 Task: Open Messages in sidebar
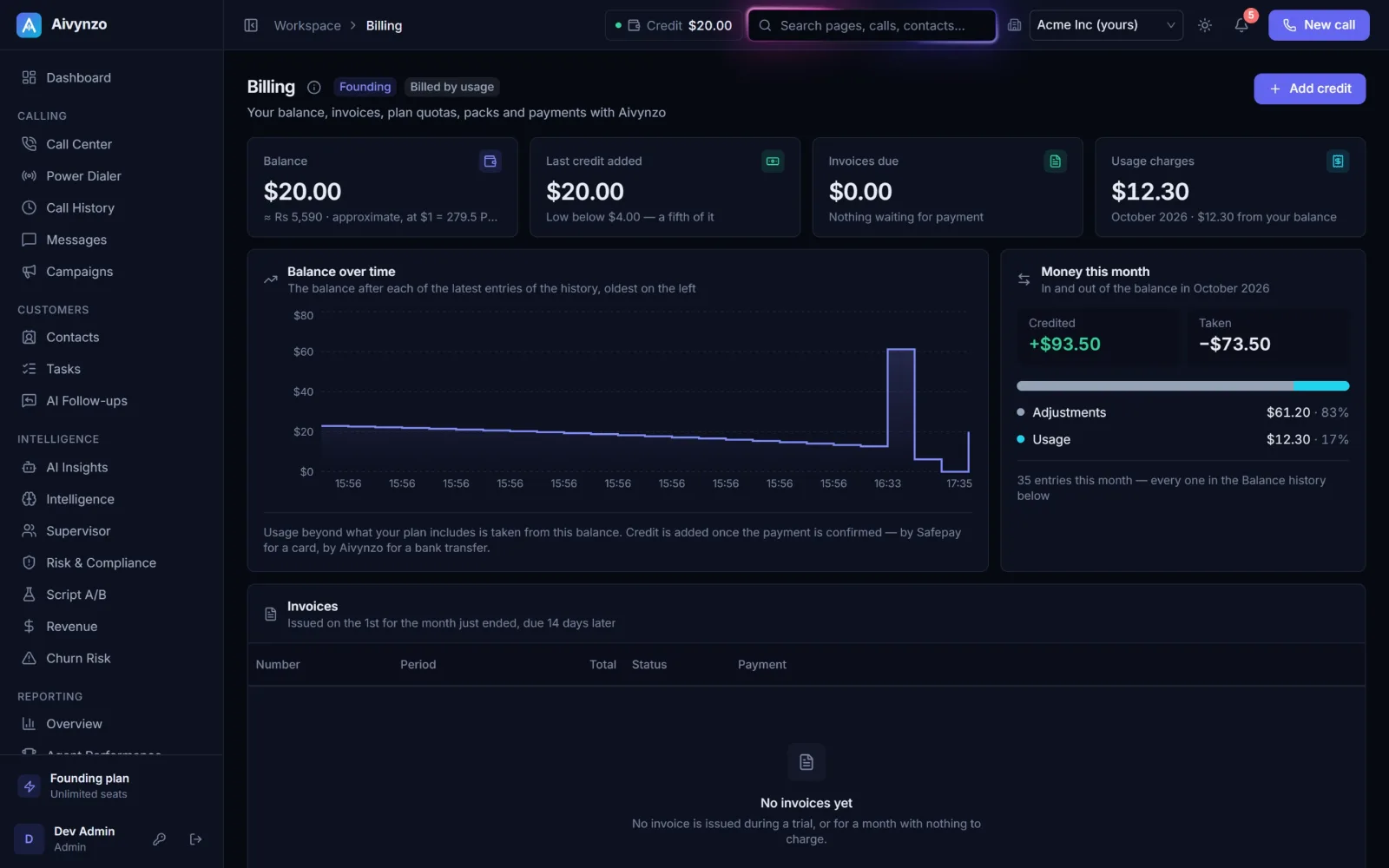point(111,240)
